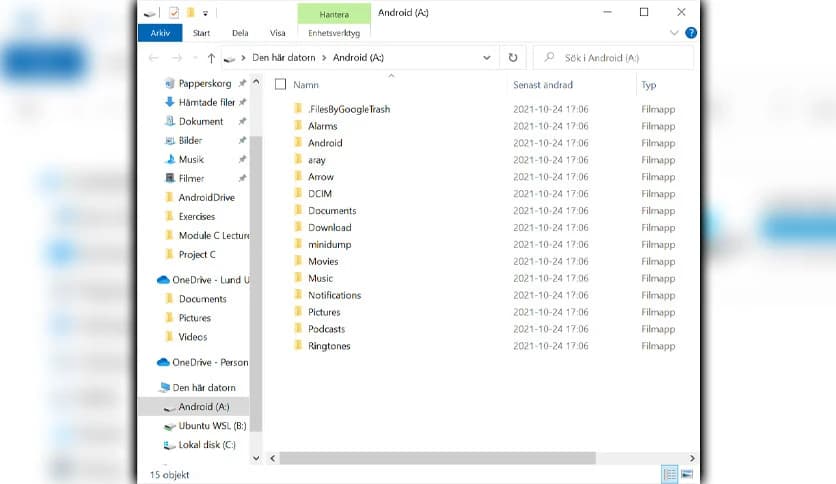The width and height of the screenshot is (836, 484).
Task: Select the Arrow folder icon
Action: click(x=298, y=176)
